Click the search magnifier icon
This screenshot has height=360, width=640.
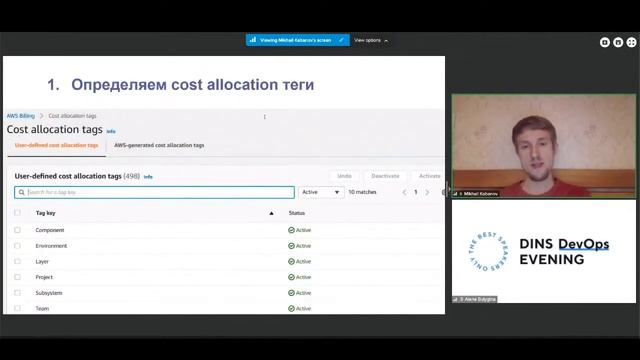(22, 192)
